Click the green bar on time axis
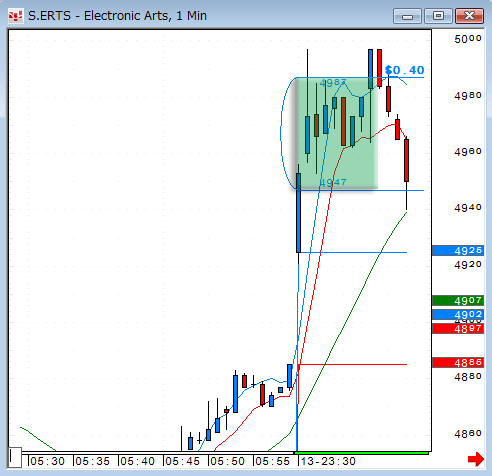Image resolution: width=492 pixels, height=476 pixels. click(361, 453)
